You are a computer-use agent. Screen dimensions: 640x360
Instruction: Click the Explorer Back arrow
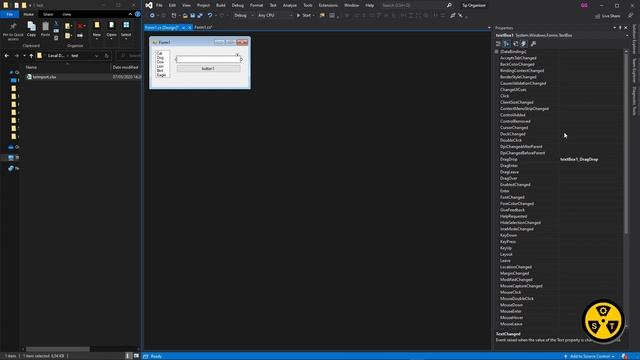(x=7, y=56)
